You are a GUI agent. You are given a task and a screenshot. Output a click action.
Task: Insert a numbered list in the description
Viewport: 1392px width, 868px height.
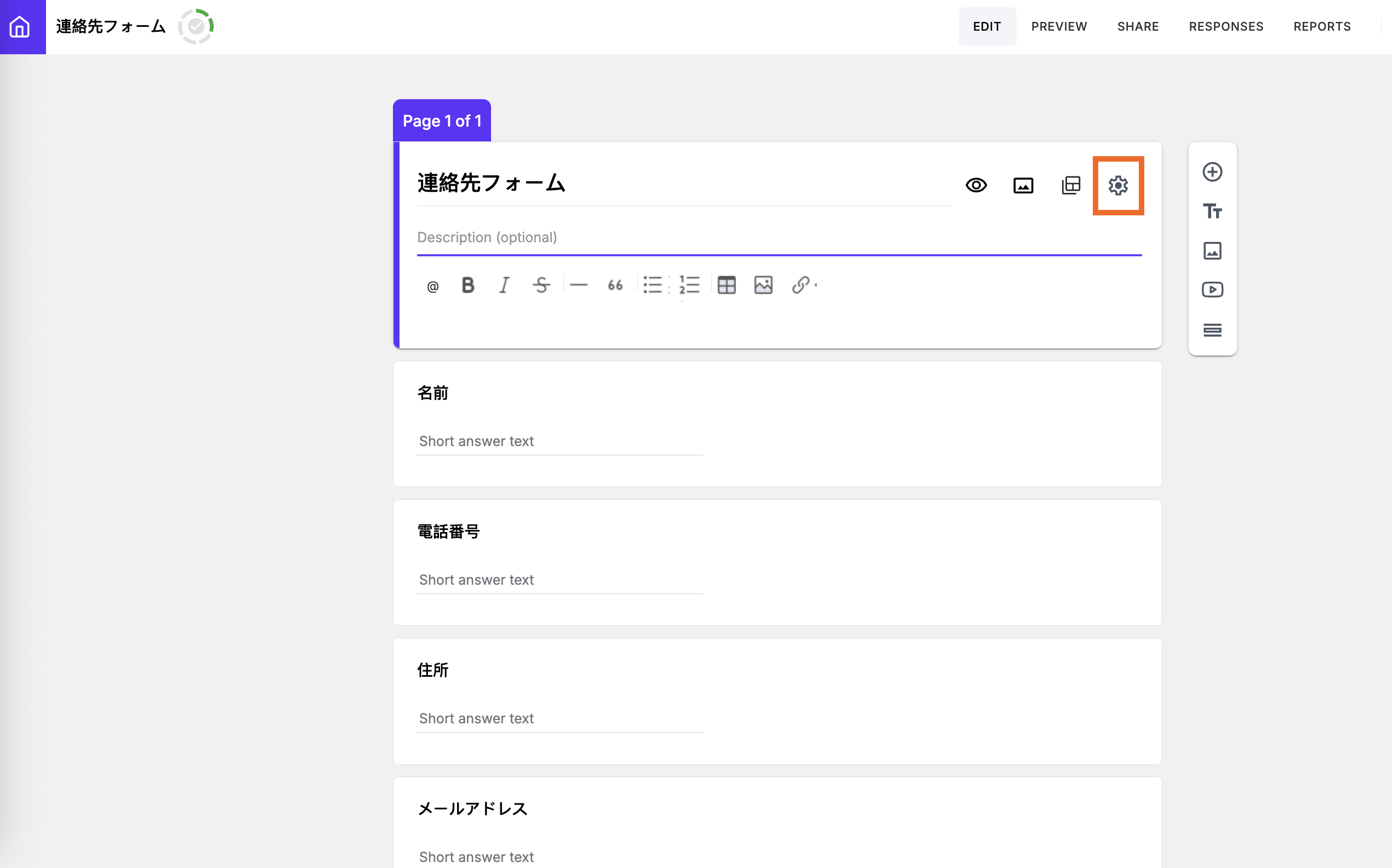689,285
